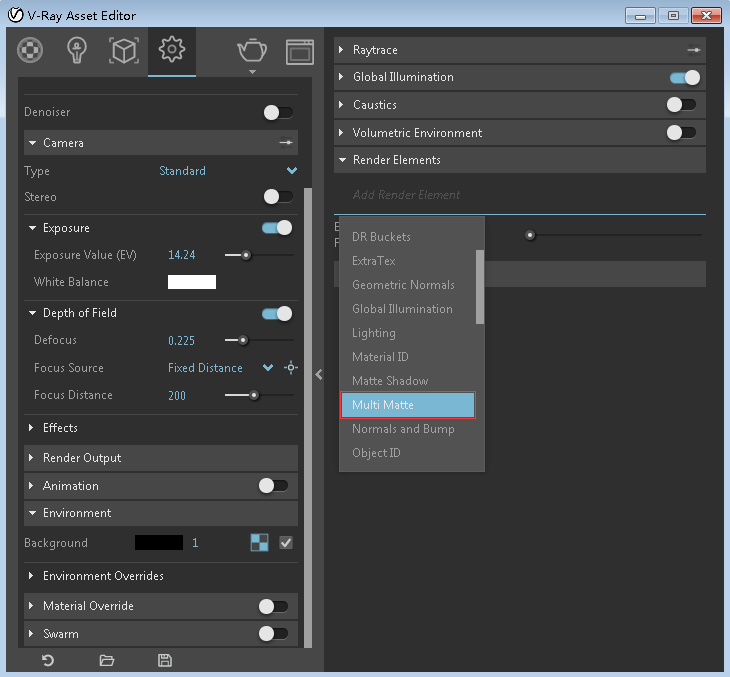730x677 pixels.
Task: Open the Lights tab icon
Action: point(77,50)
